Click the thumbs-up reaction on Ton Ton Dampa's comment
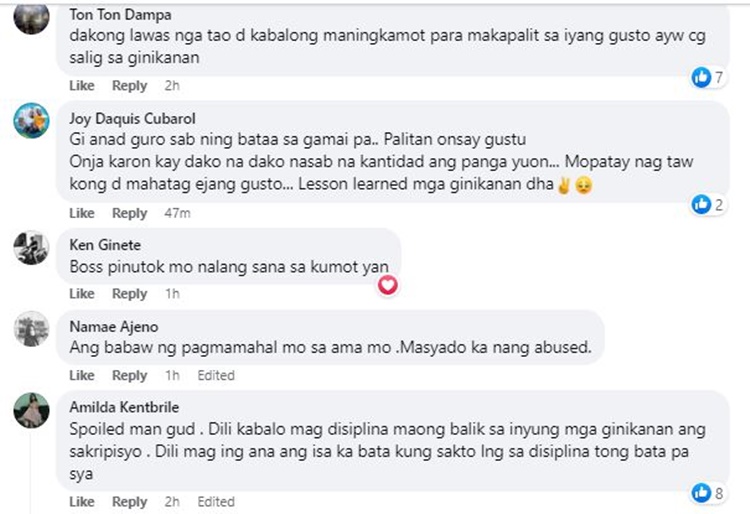750x514 pixels. [x=701, y=77]
